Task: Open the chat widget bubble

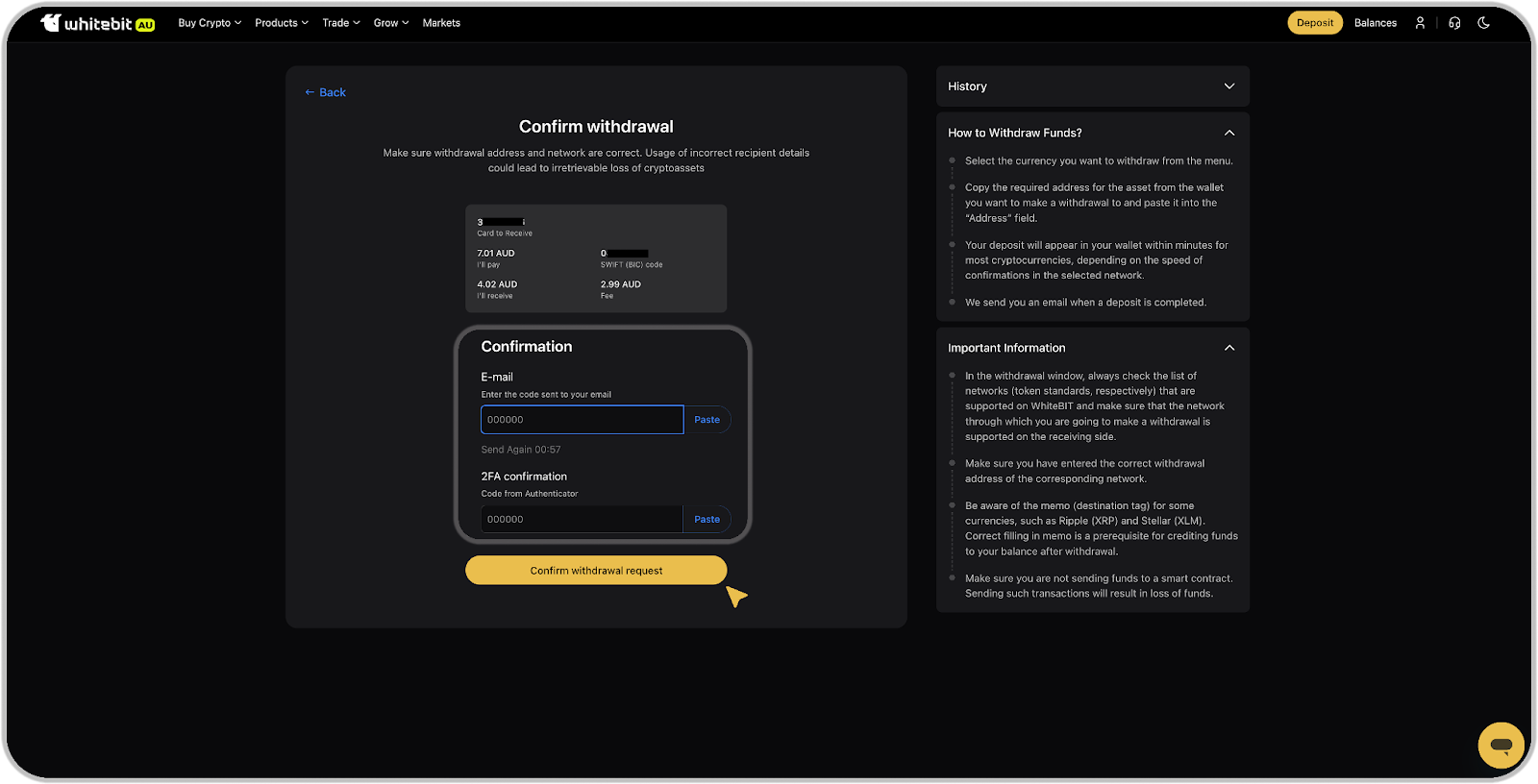Action: point(1501,745)
